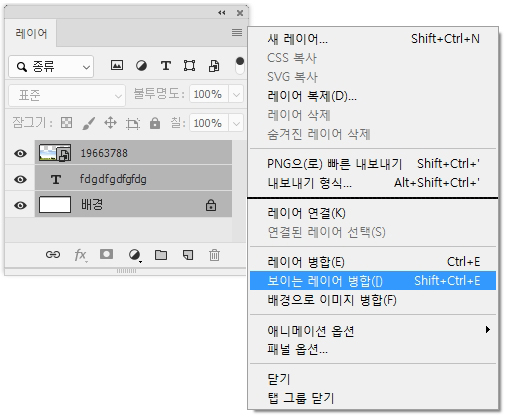This screenshot has width=508, height=417.
Task: Click the 배경 layer thumbnail
Action: (x=55, y=204)
